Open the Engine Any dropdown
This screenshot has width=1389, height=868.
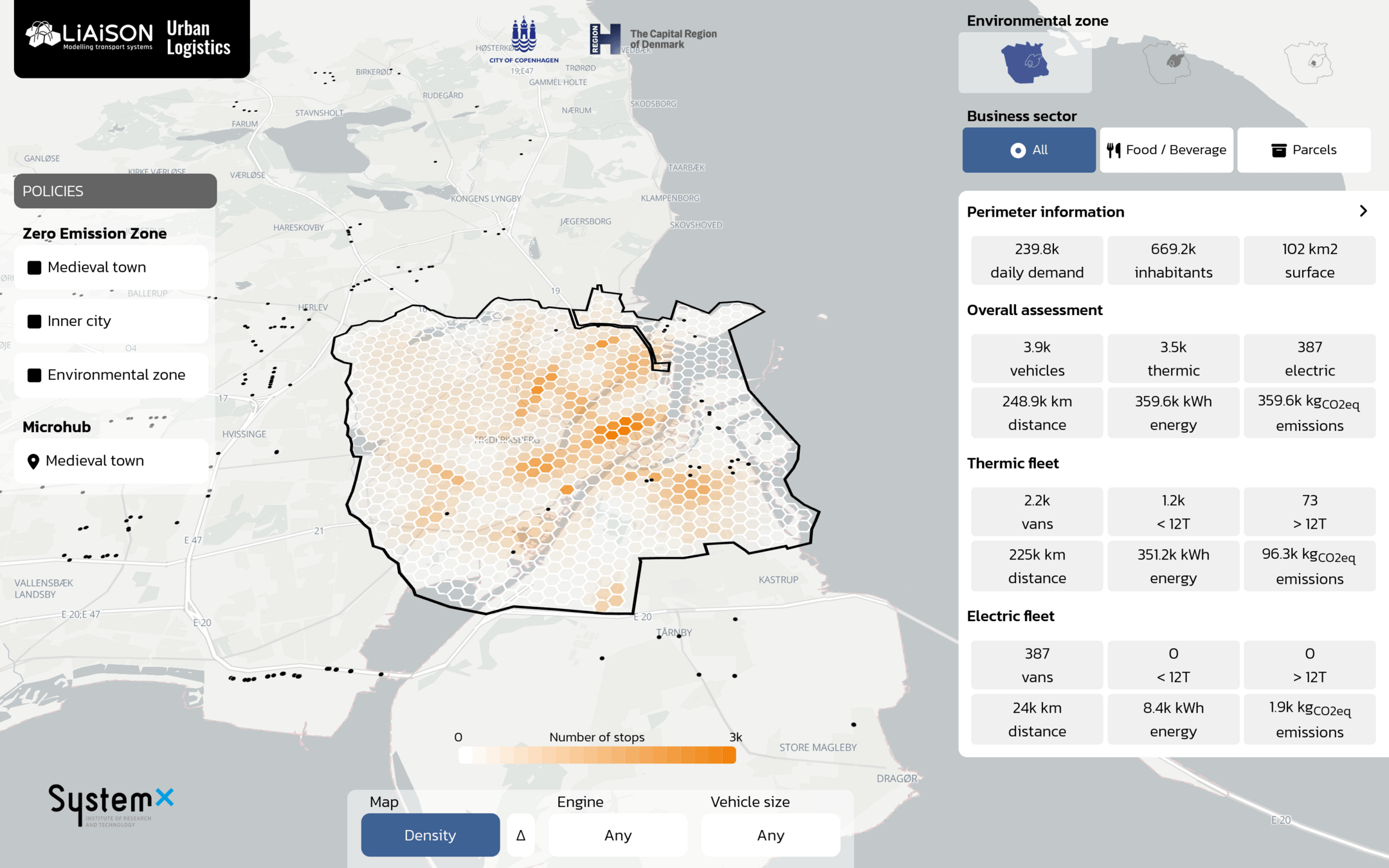click(x=618, y=835)
